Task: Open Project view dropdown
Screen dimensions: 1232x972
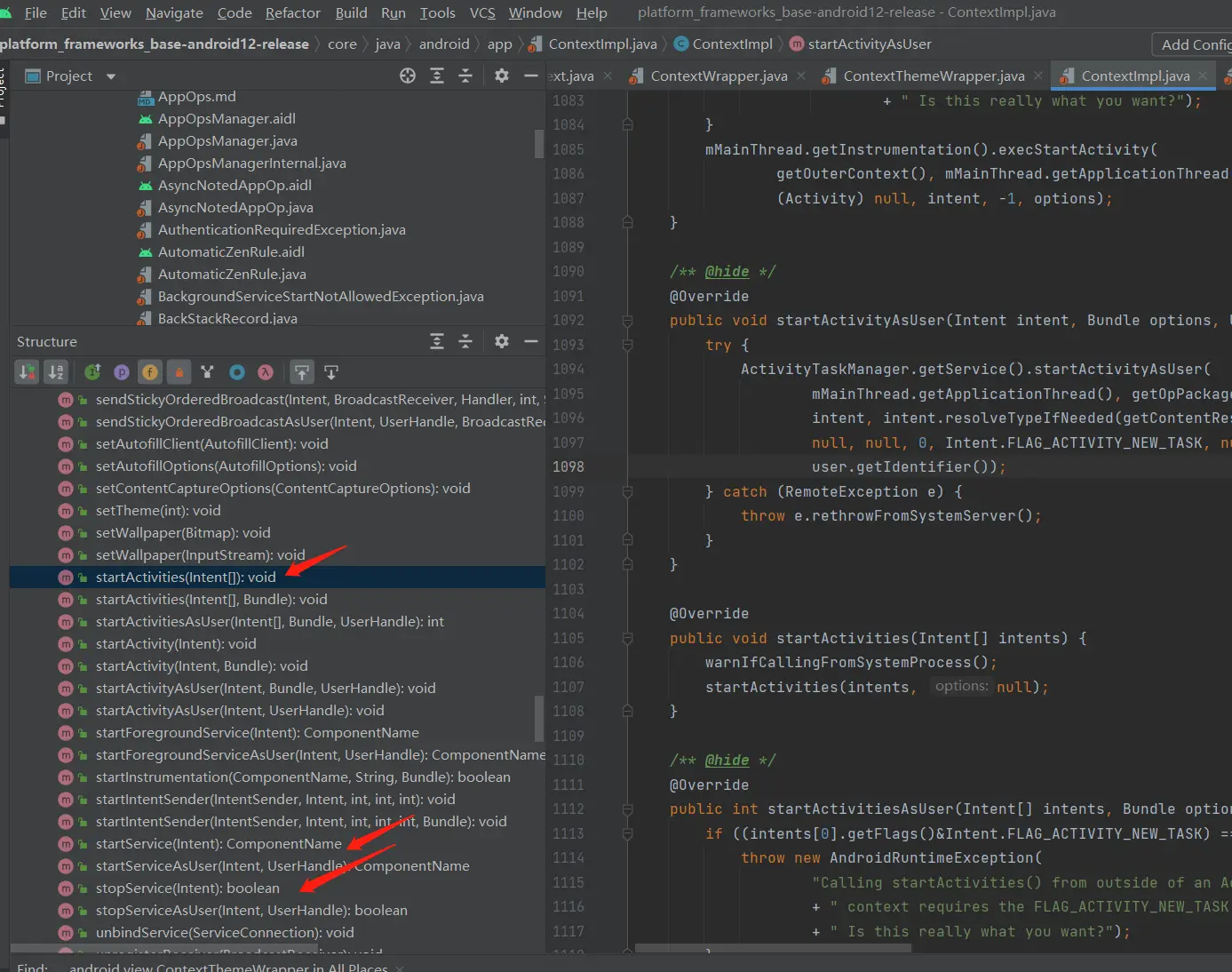Action: (111, 76)
